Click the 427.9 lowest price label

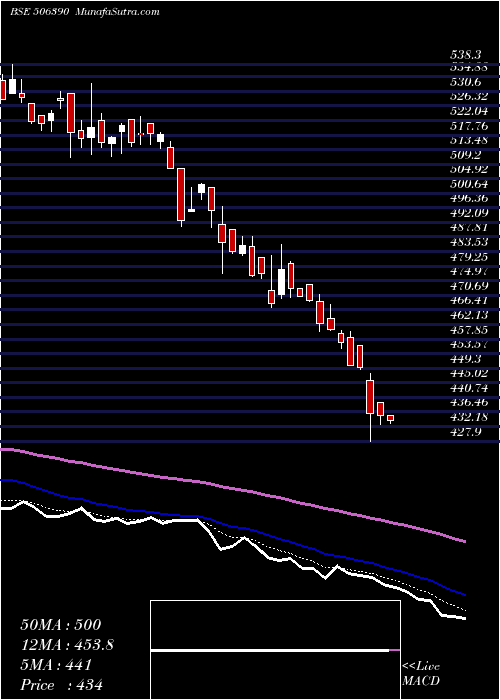(x=465, y=432)
